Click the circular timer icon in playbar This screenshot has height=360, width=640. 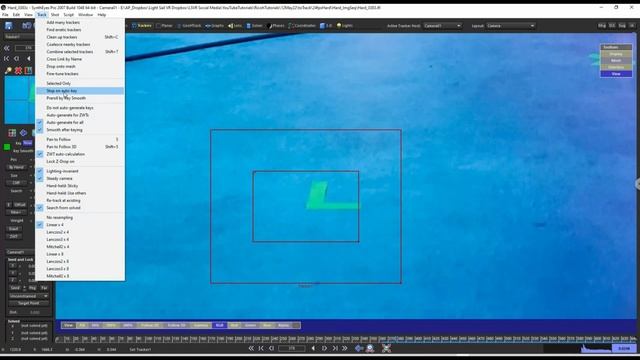click(x=370, y=348)
